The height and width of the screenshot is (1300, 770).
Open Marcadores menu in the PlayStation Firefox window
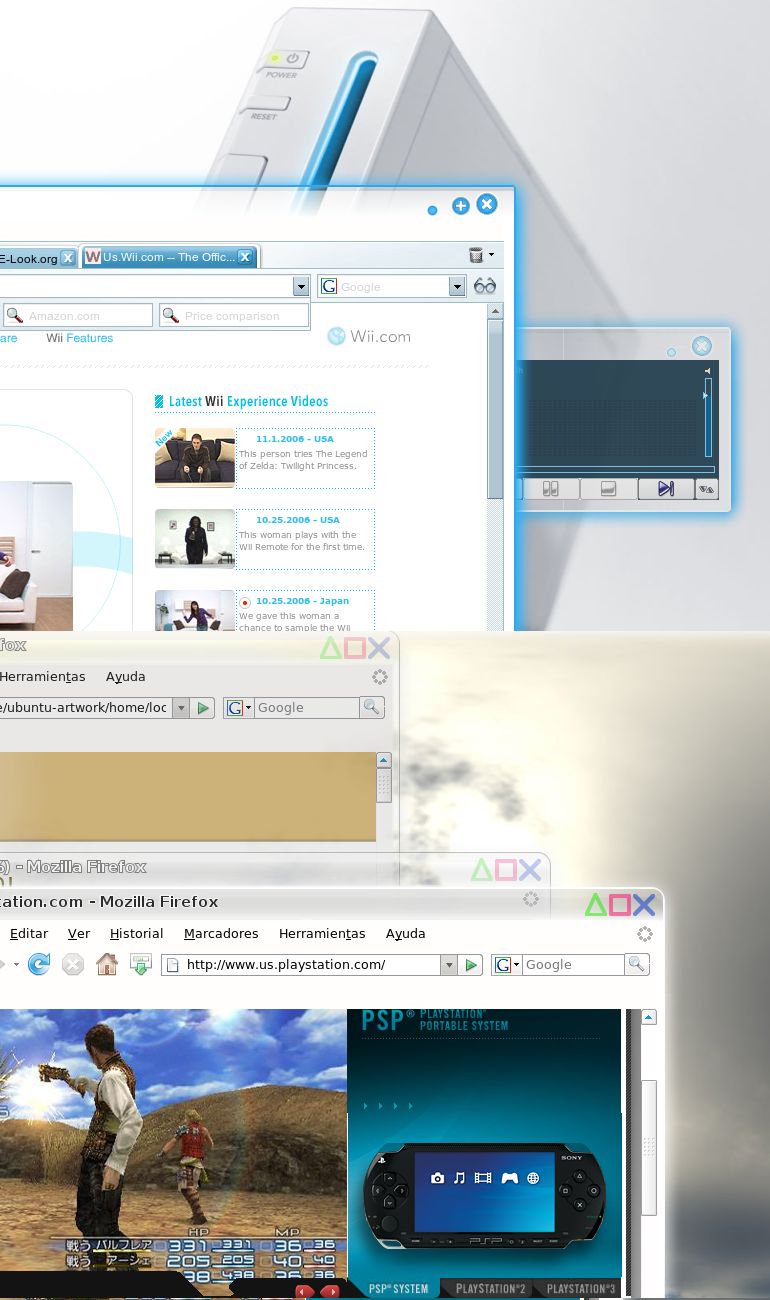(221, 933)
